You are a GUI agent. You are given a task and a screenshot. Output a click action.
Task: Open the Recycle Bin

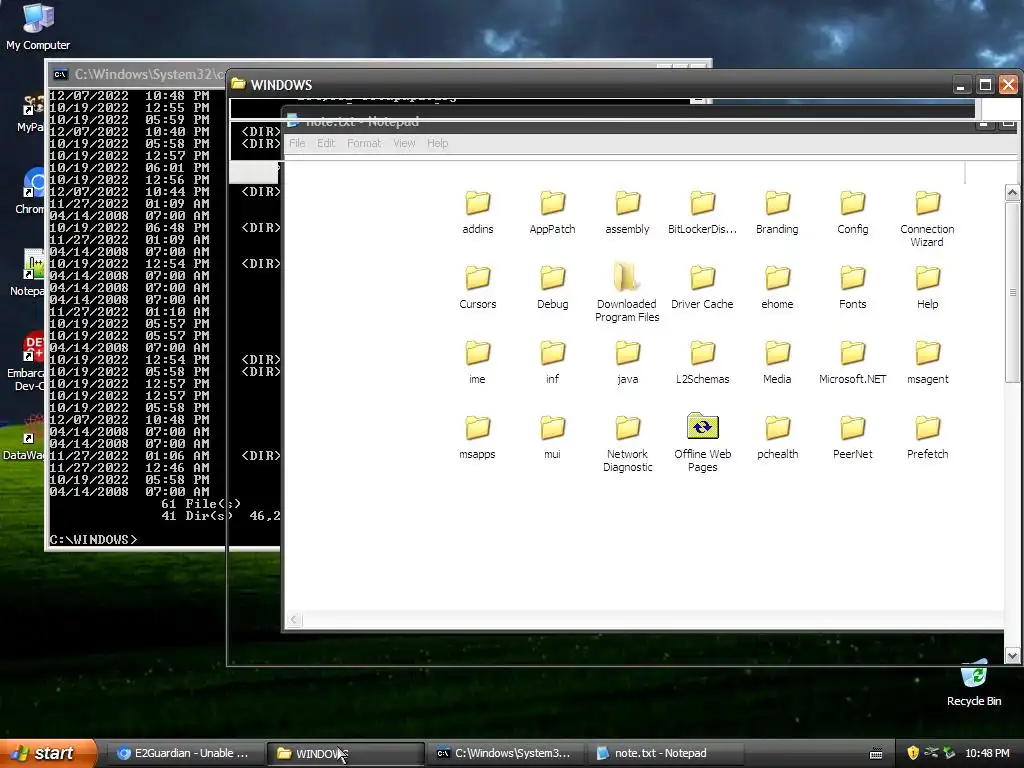pyautogui.click(x=974, y=684)
